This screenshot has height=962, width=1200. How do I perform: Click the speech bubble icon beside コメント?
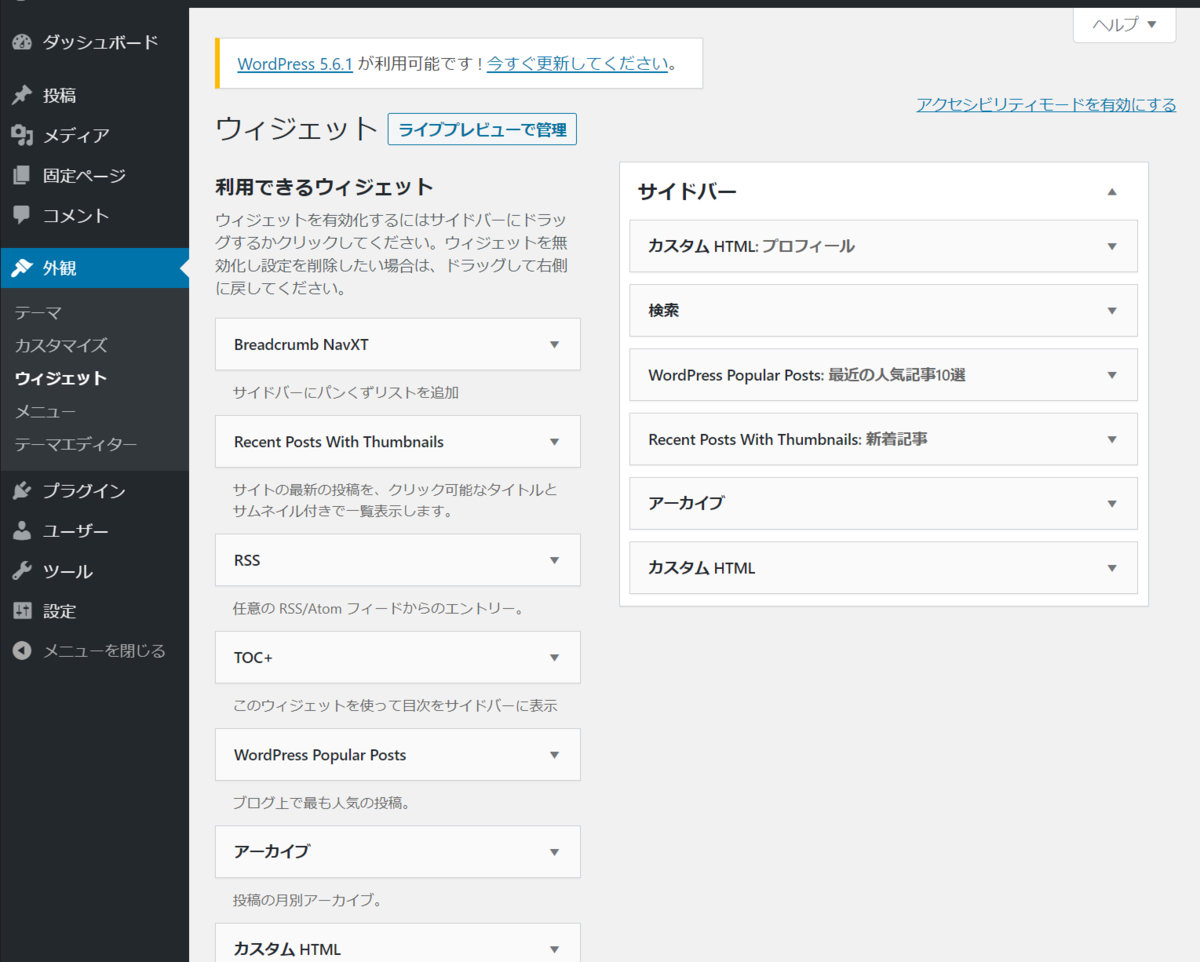22,215
